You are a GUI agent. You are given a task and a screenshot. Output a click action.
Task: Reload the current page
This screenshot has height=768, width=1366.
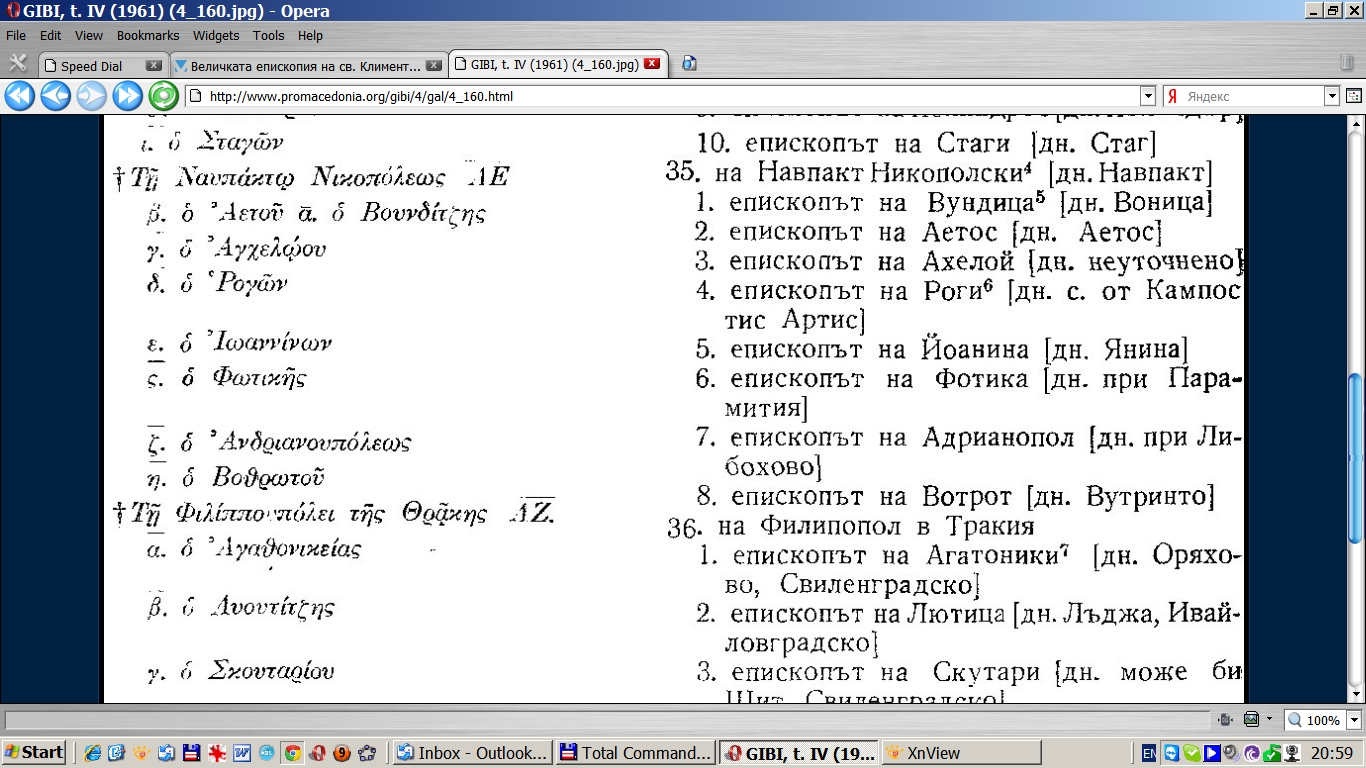click(x=163, y=96)
